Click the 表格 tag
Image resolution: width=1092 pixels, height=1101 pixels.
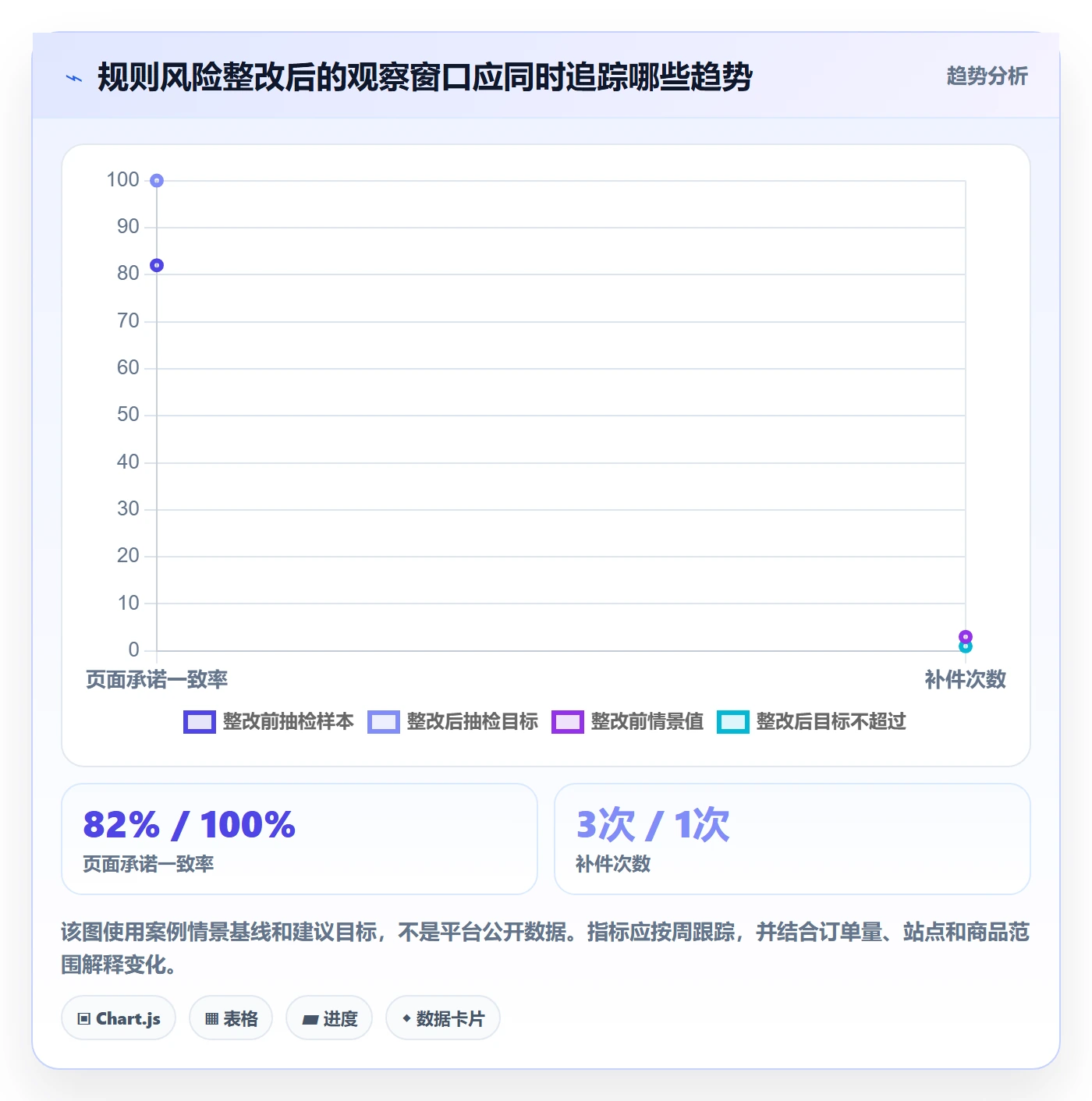click(x=231, y=1018)
